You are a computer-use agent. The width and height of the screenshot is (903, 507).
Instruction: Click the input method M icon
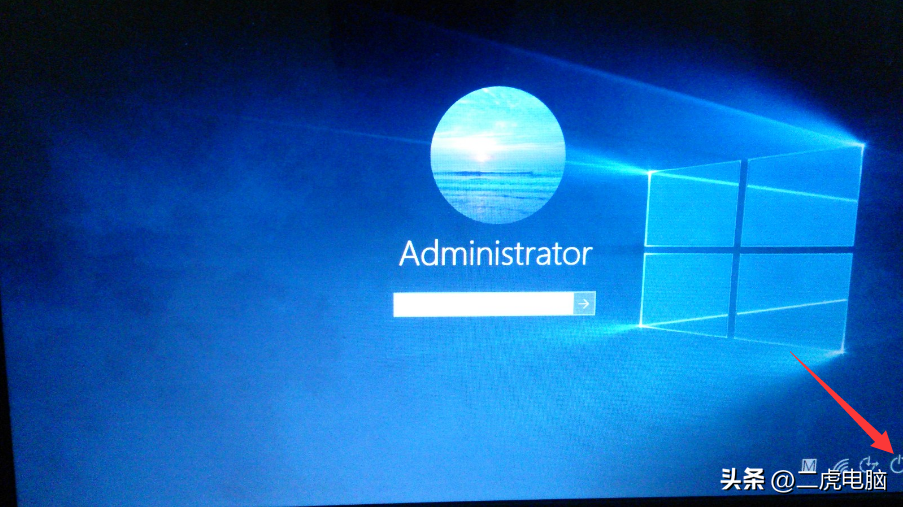coord(811,462)
